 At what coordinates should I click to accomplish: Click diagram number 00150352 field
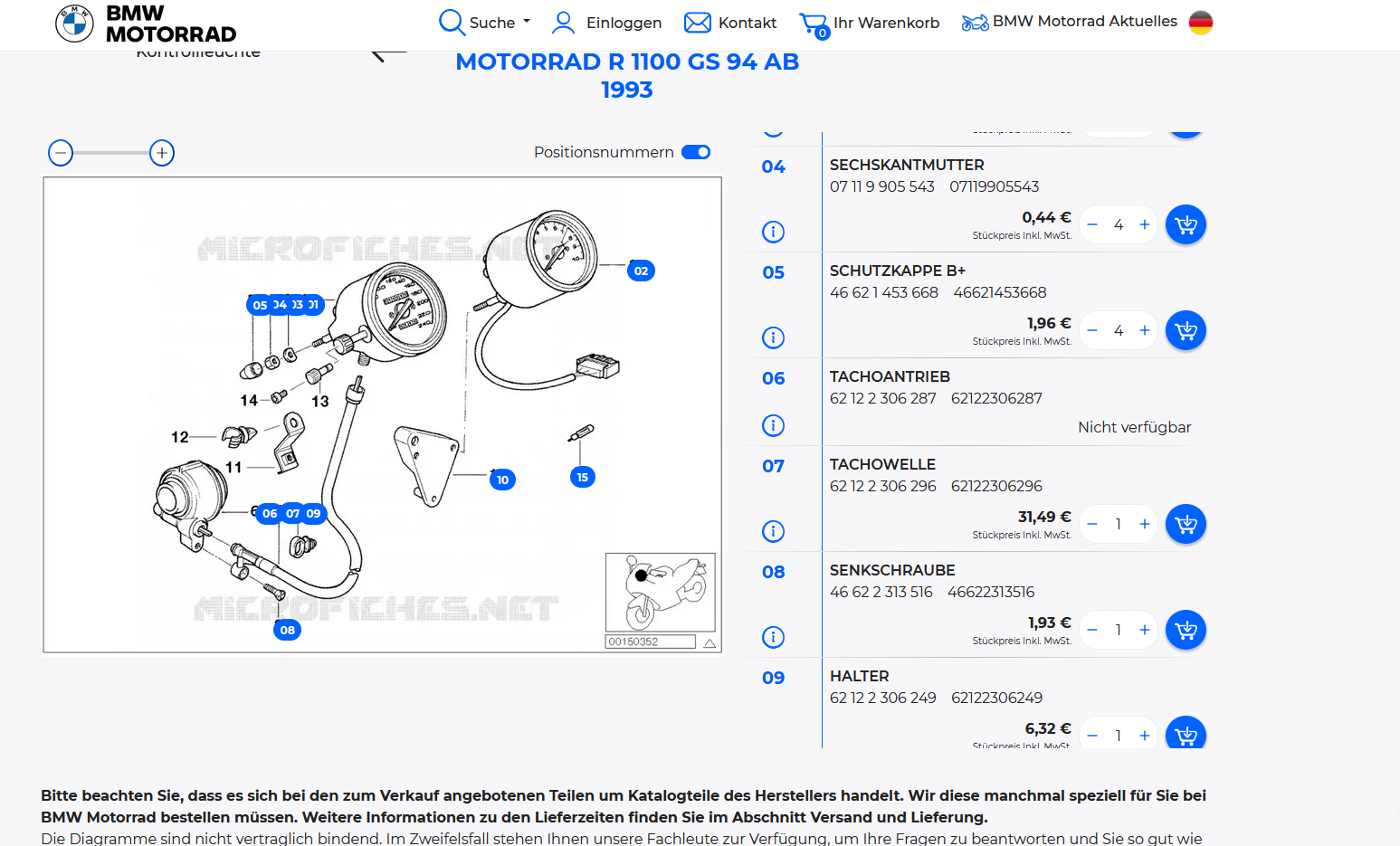point(651,642)
